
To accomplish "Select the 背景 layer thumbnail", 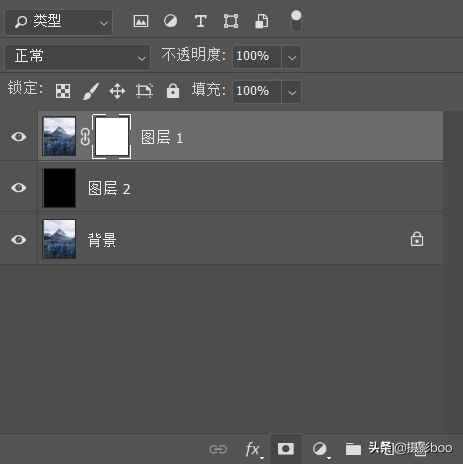I will click(x=59, y=239).
